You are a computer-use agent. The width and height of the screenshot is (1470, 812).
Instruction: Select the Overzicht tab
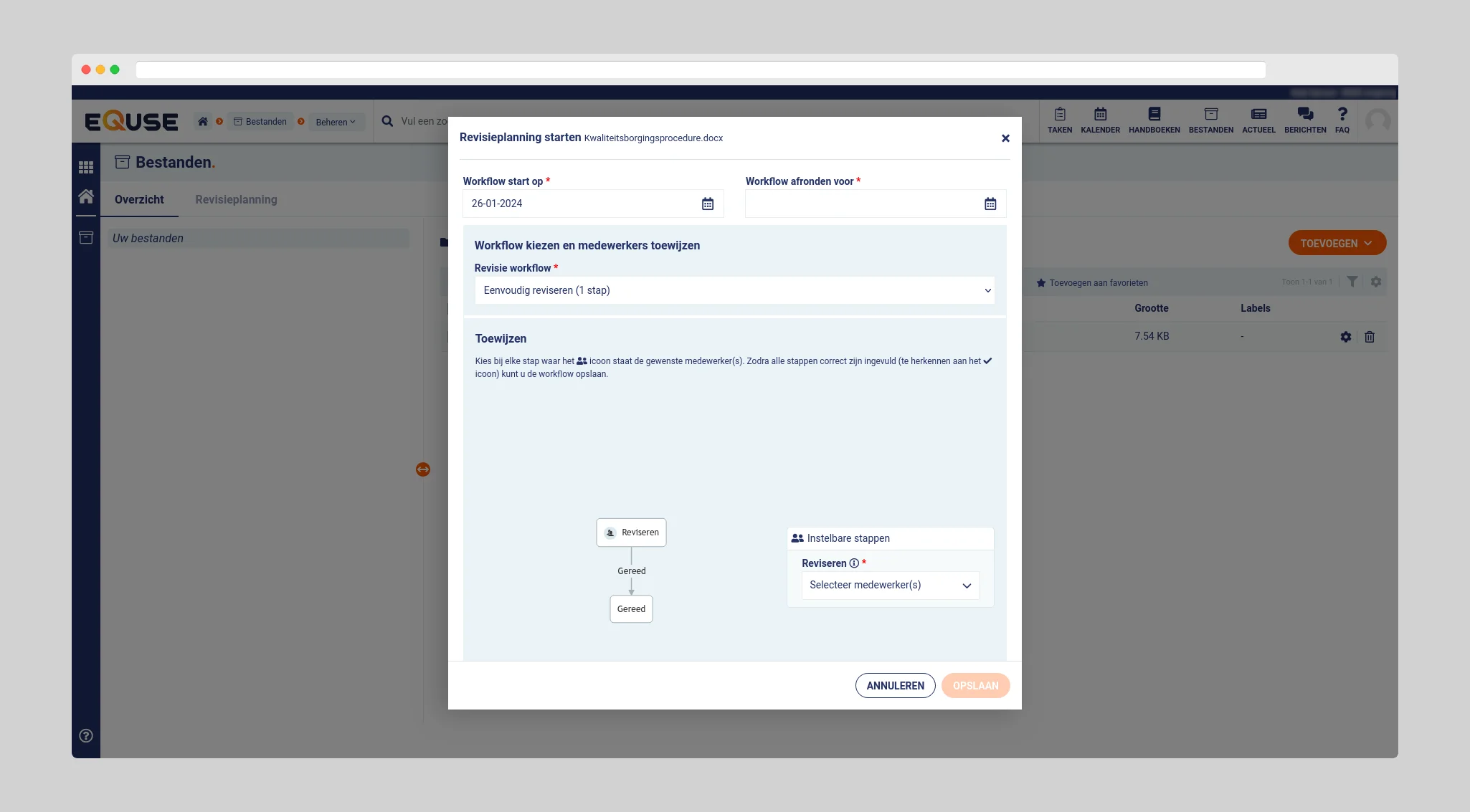139,200
